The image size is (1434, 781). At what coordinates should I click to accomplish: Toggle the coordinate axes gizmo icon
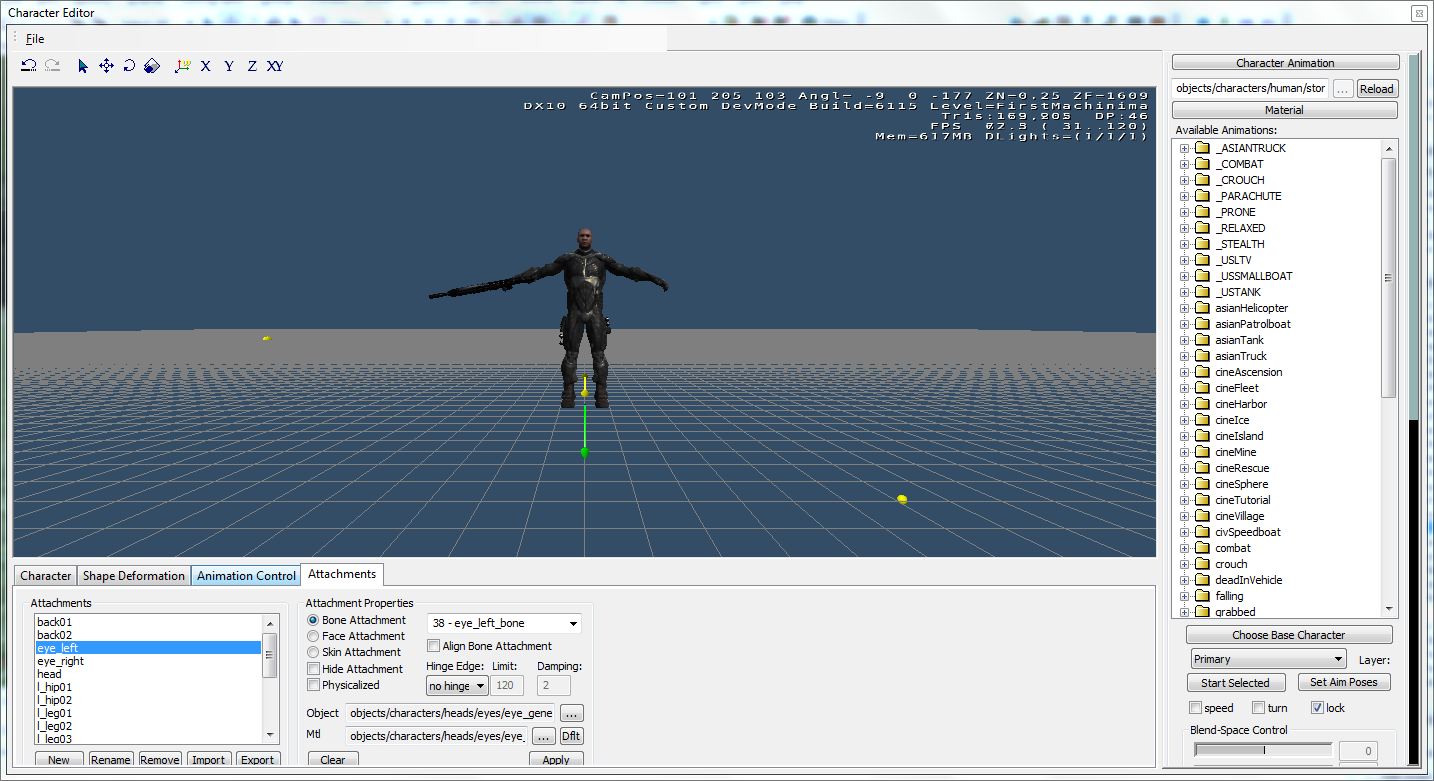[x=182, y=65]
